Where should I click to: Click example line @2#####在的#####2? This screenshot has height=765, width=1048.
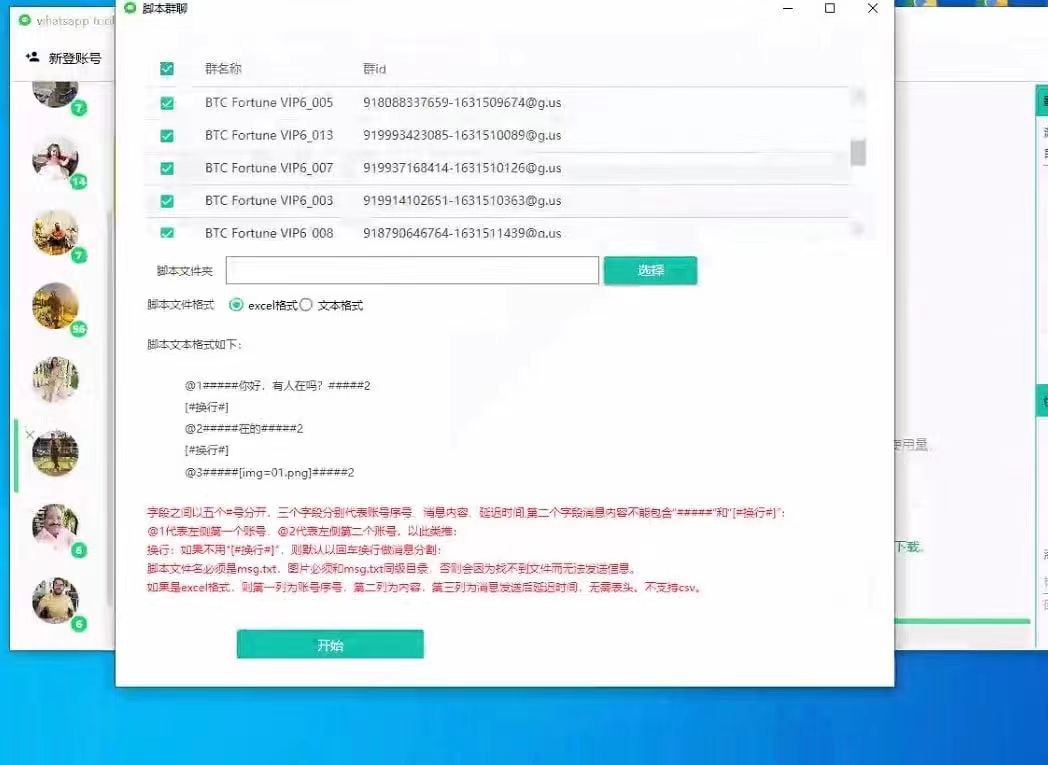point(244,428)
